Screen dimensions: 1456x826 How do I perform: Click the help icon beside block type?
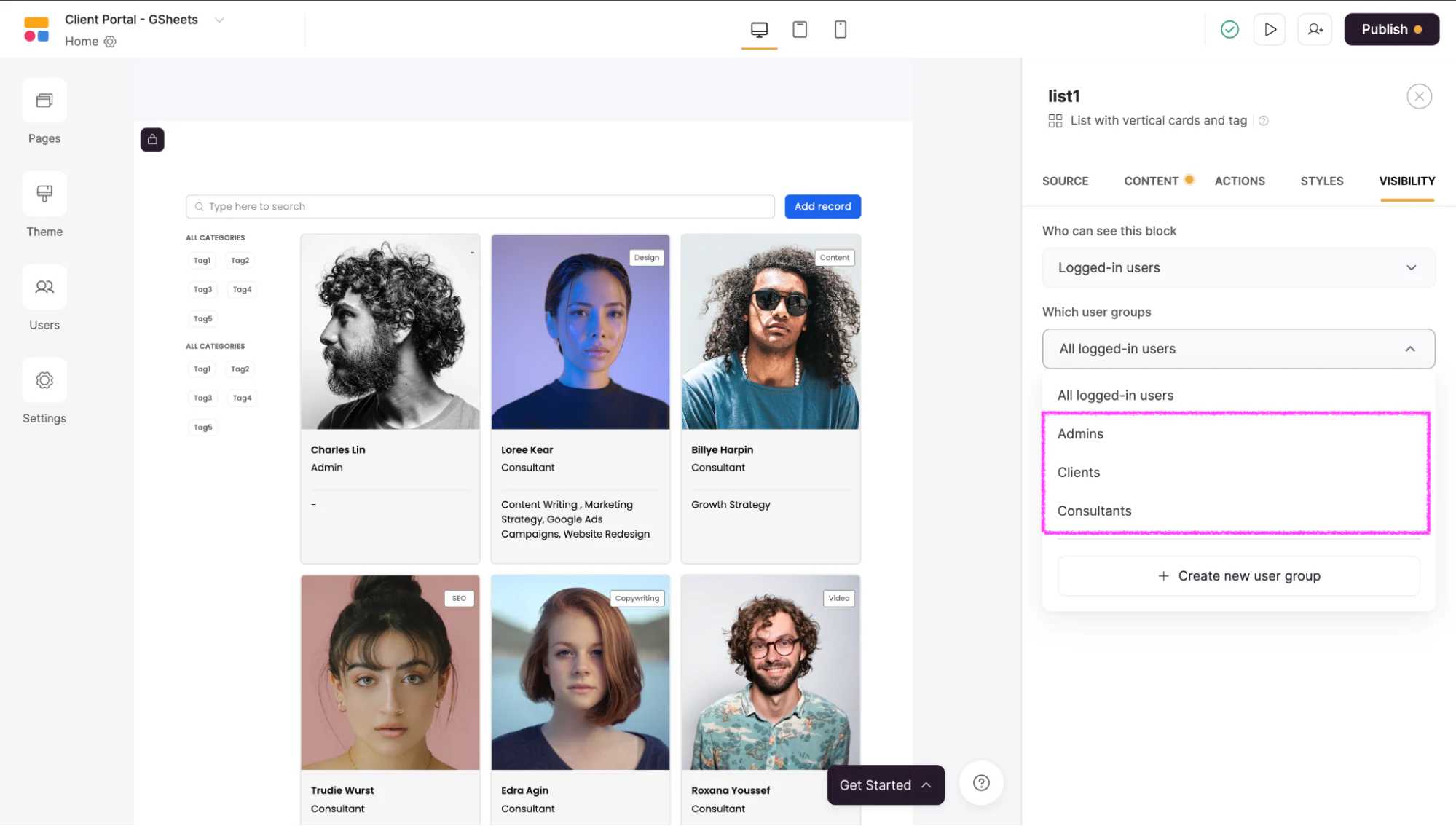pyautogui.click(x=1264, y=121)
